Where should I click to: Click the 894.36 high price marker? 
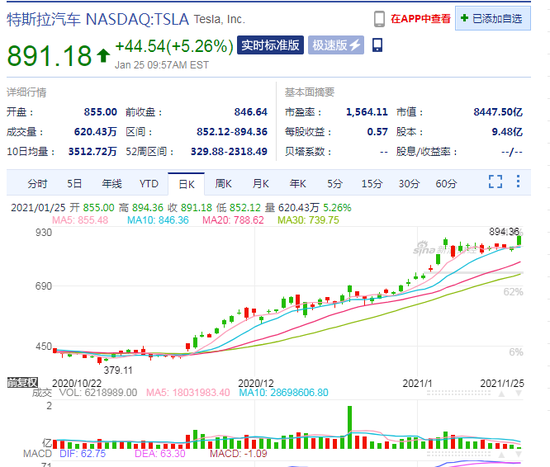click(504, 232)
